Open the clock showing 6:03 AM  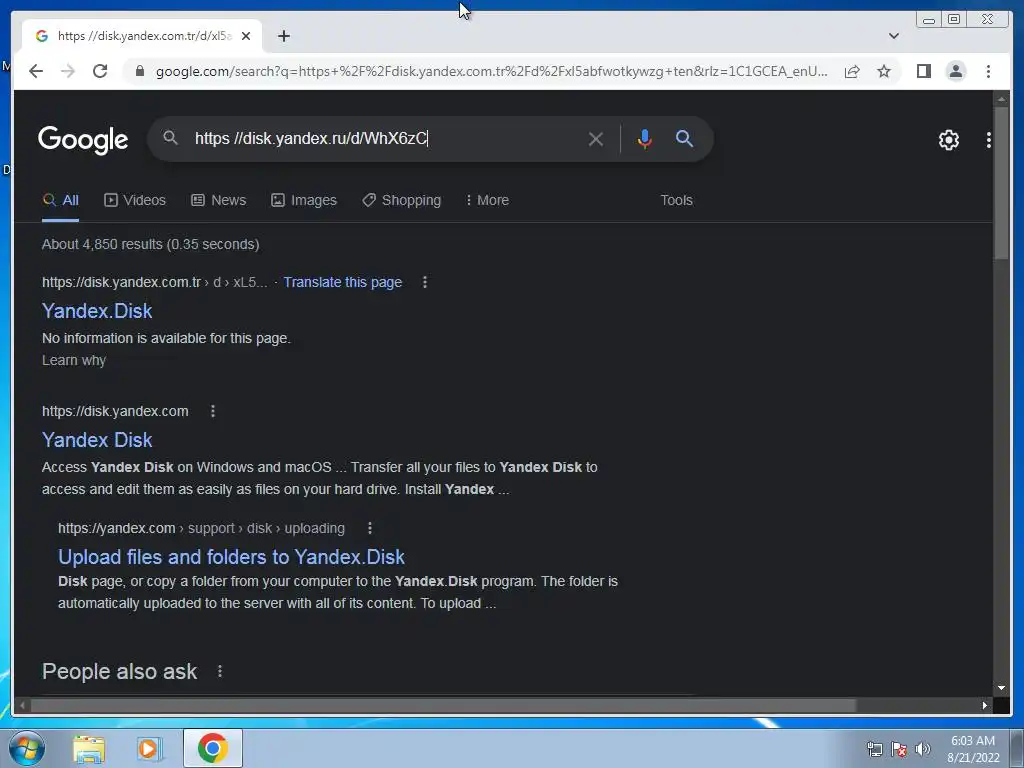[x=973, y=749]
